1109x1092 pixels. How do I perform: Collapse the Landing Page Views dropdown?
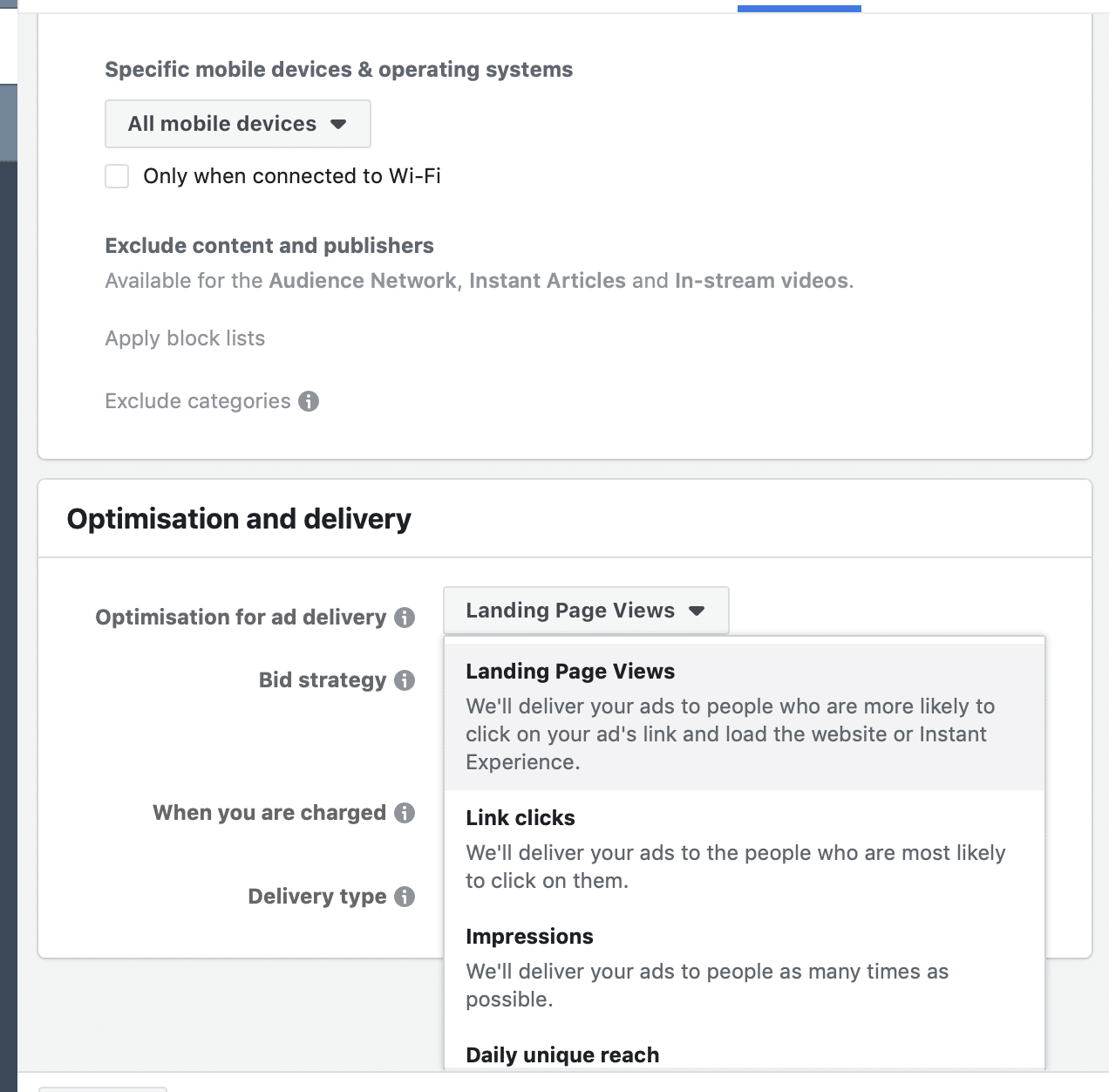(586, 611)
